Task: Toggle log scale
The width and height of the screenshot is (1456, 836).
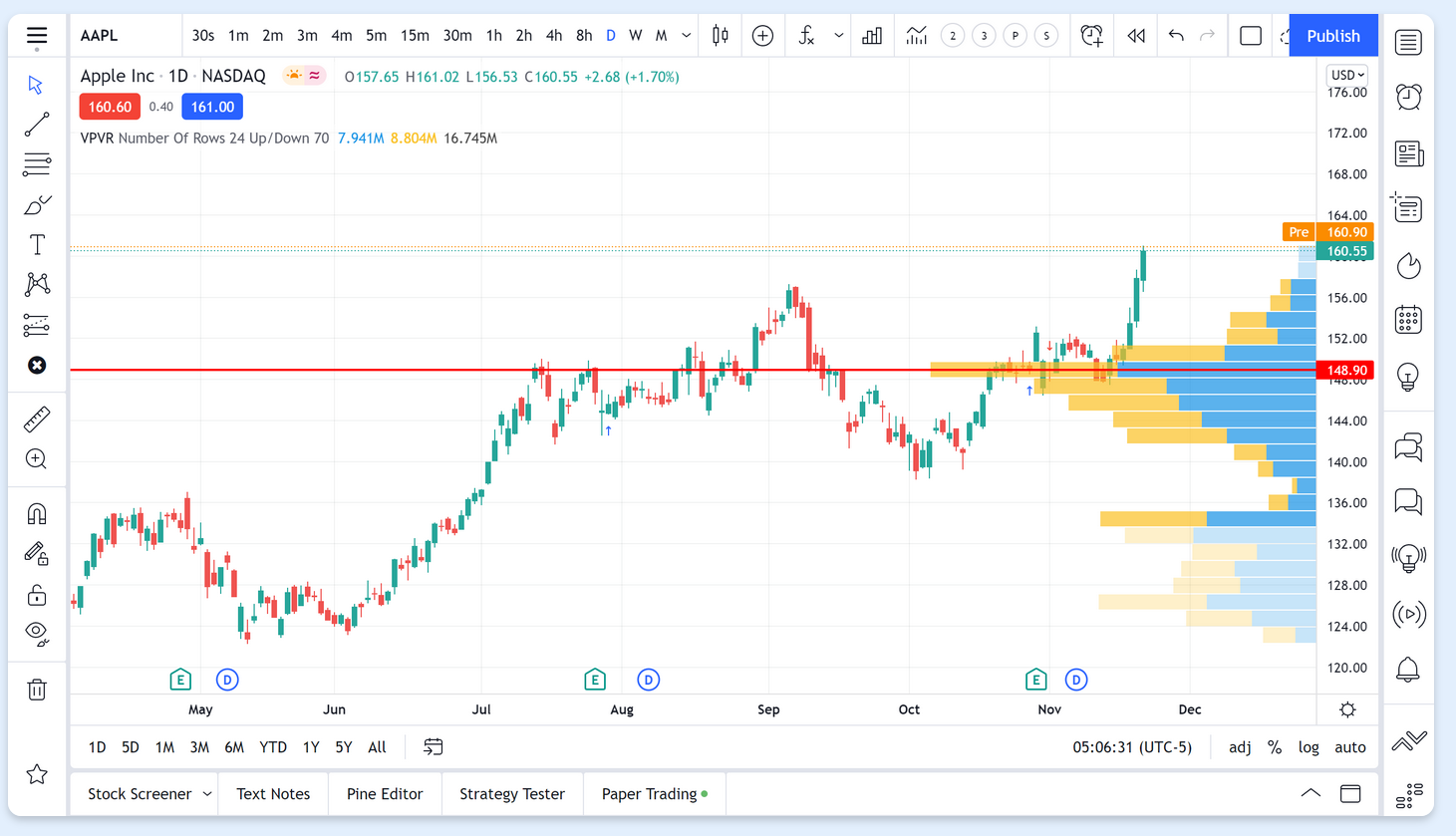Action: click(x=1309, y=747)
